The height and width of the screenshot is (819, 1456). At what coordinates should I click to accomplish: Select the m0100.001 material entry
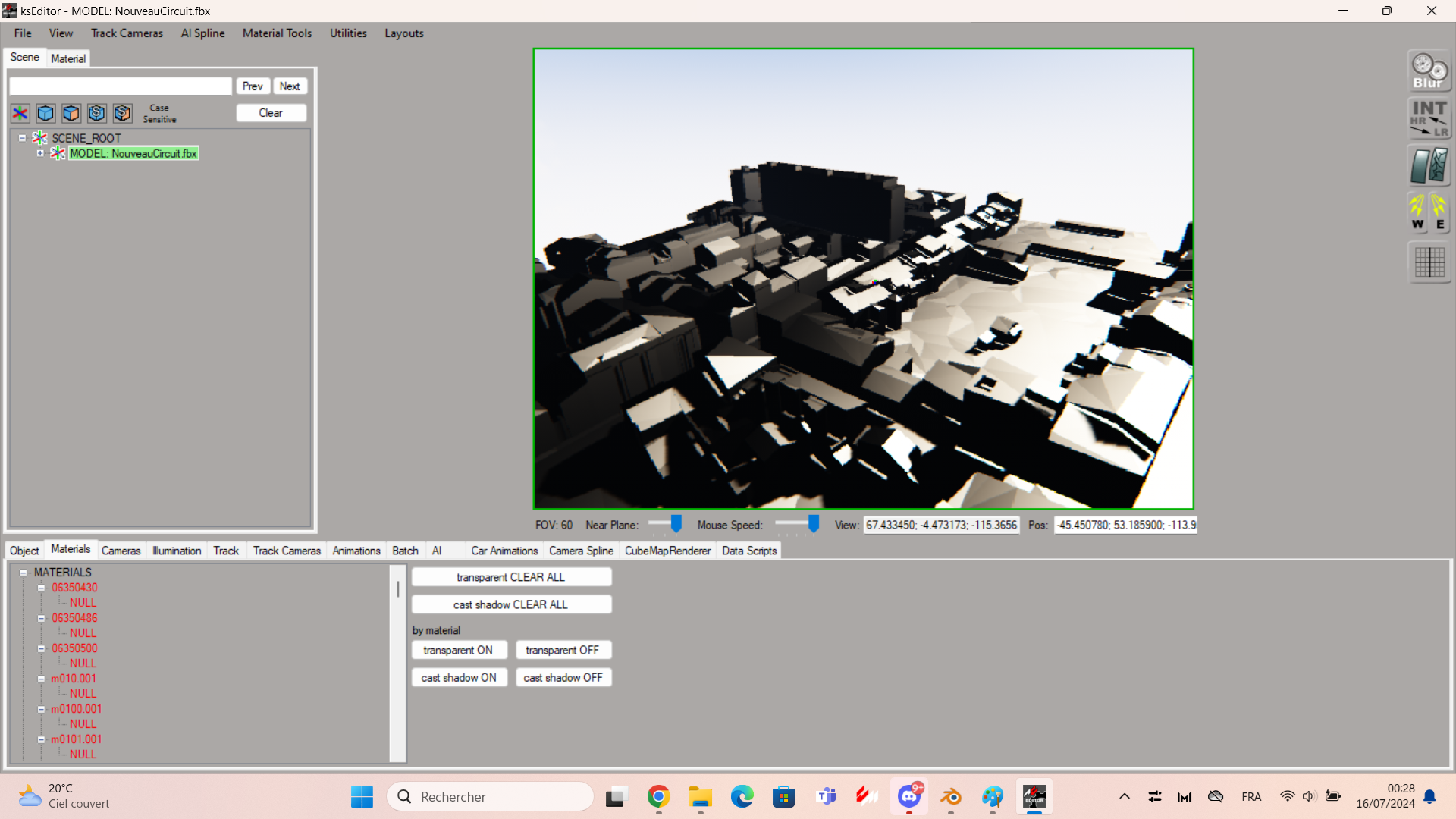pyautogui.click(x=76, y=709)
